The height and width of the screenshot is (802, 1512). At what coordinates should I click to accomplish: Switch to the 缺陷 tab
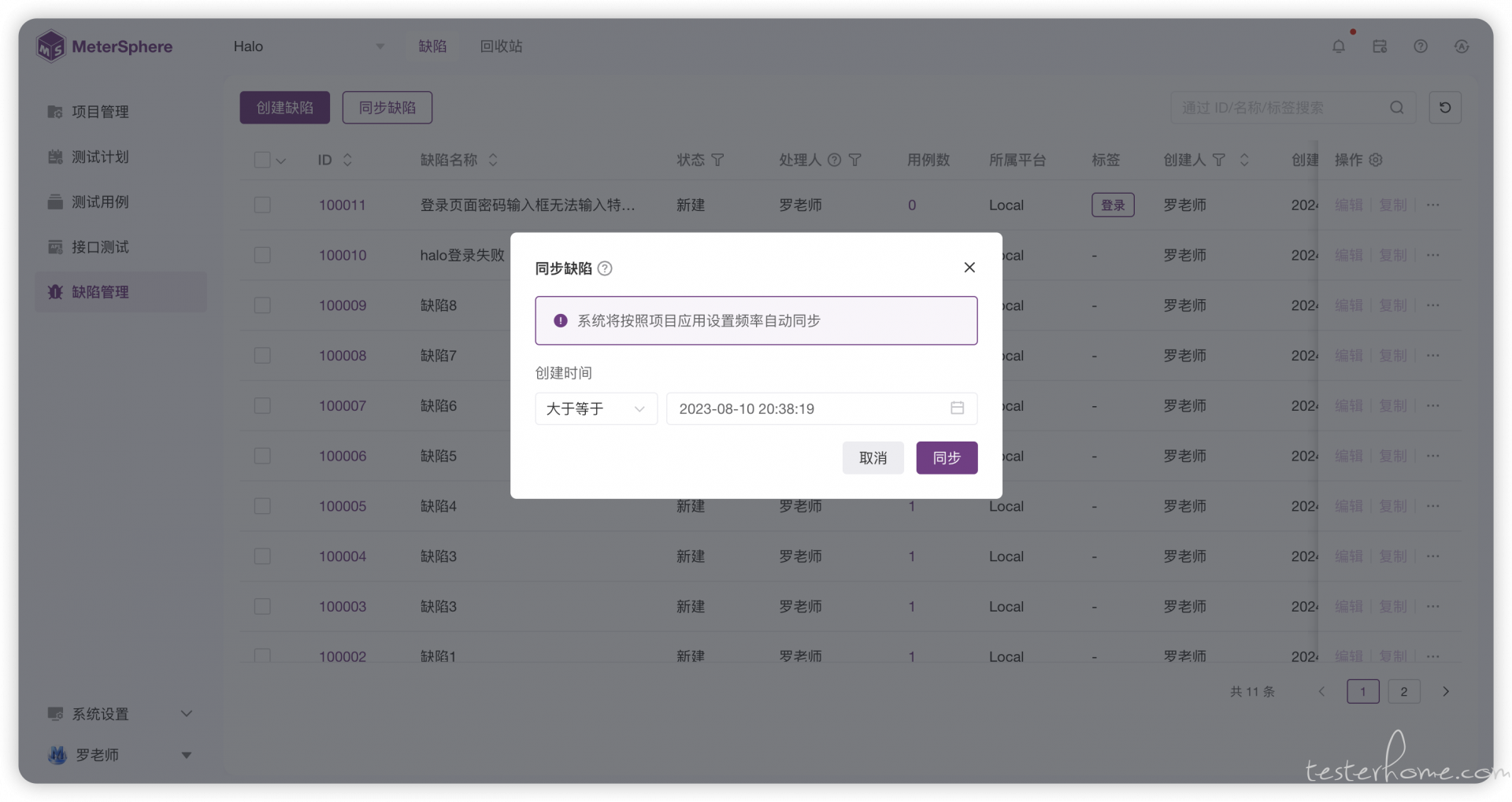pyautogui.click(x=432, y=46)
